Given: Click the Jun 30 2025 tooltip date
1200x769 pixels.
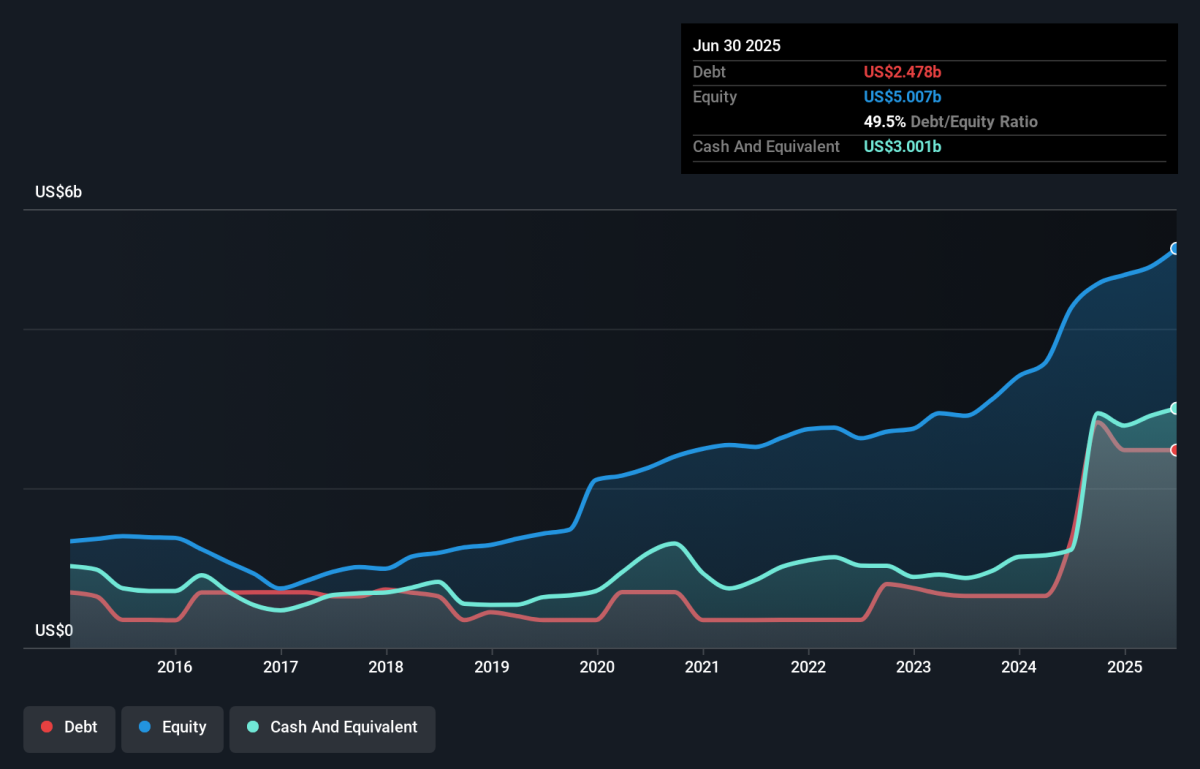Looking at the screenshot, I should (737, 46).
